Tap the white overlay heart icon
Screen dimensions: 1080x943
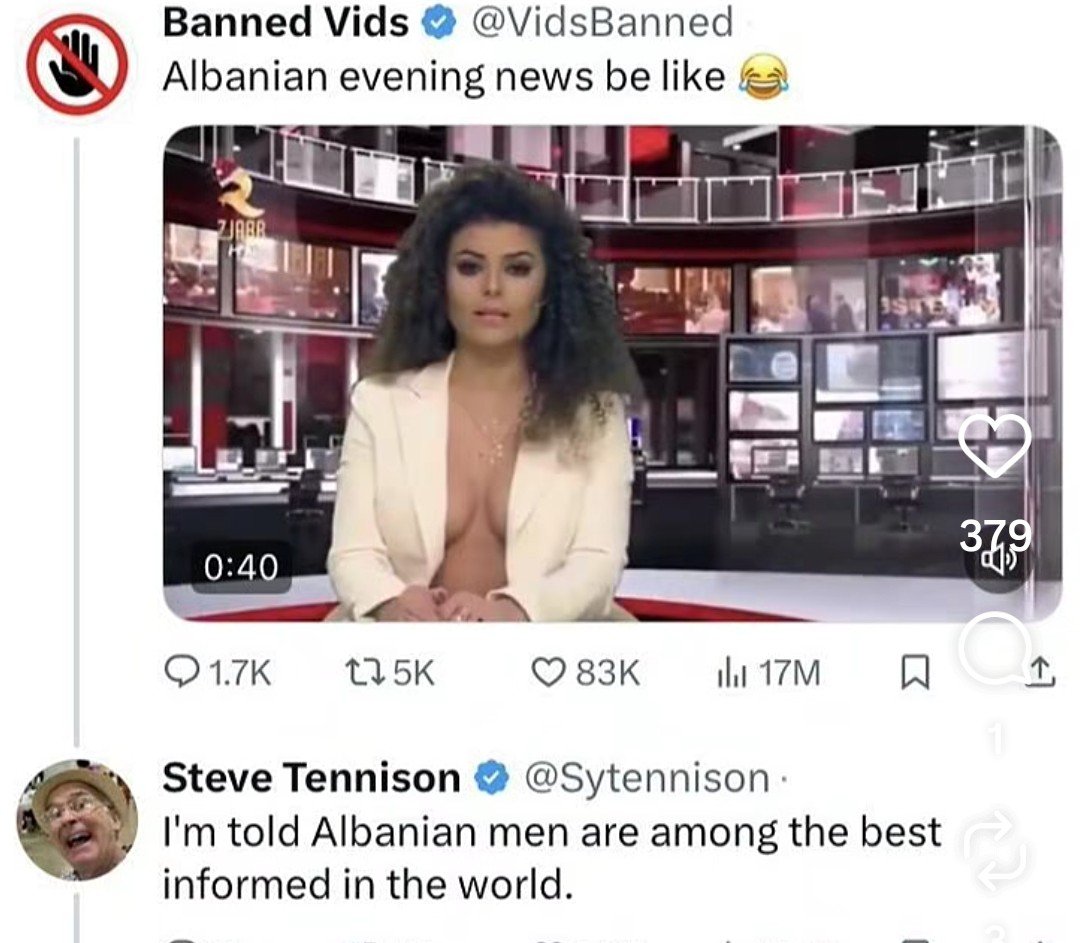tap(995, 446)
